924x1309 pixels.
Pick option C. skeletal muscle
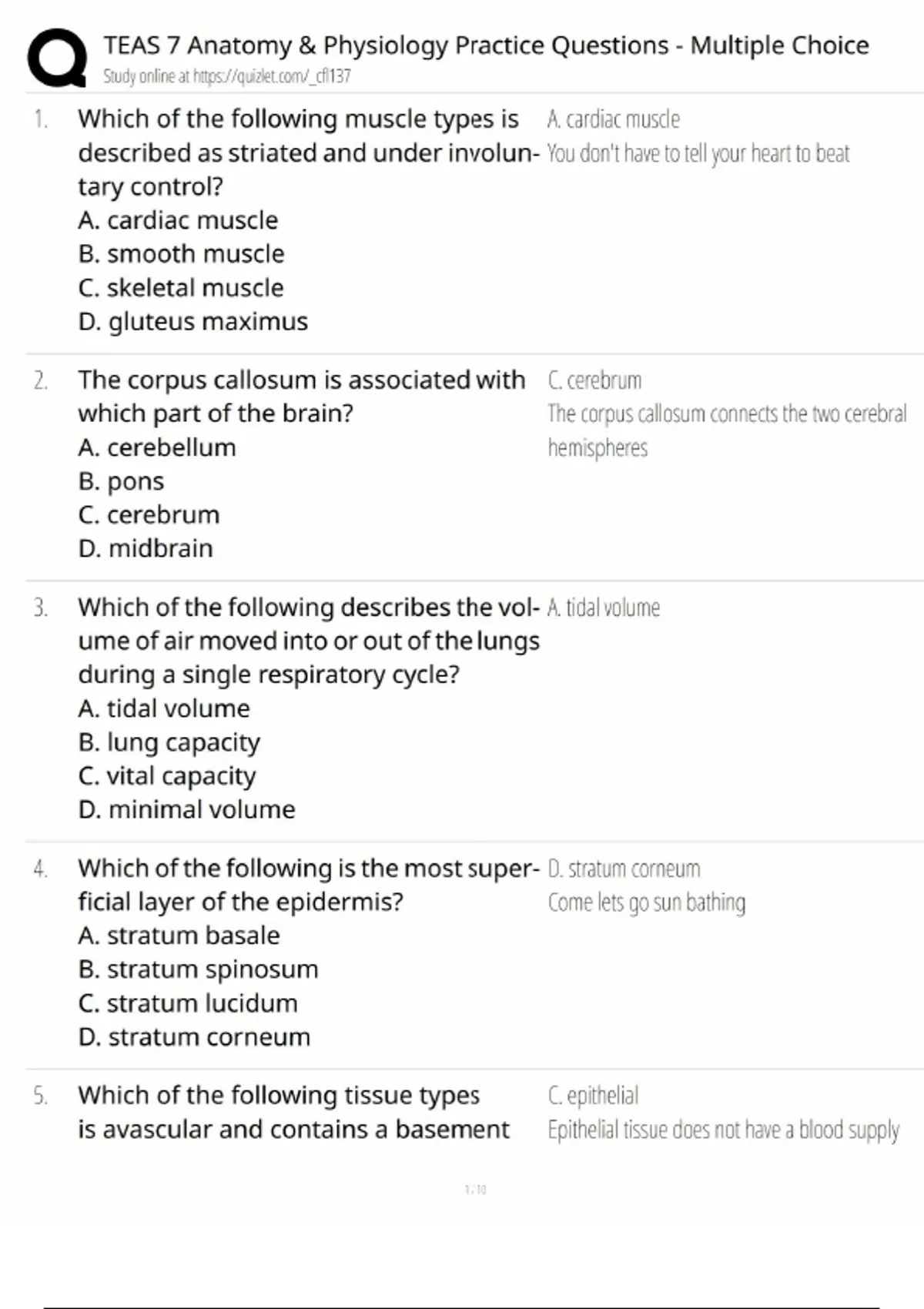[181, 288]
